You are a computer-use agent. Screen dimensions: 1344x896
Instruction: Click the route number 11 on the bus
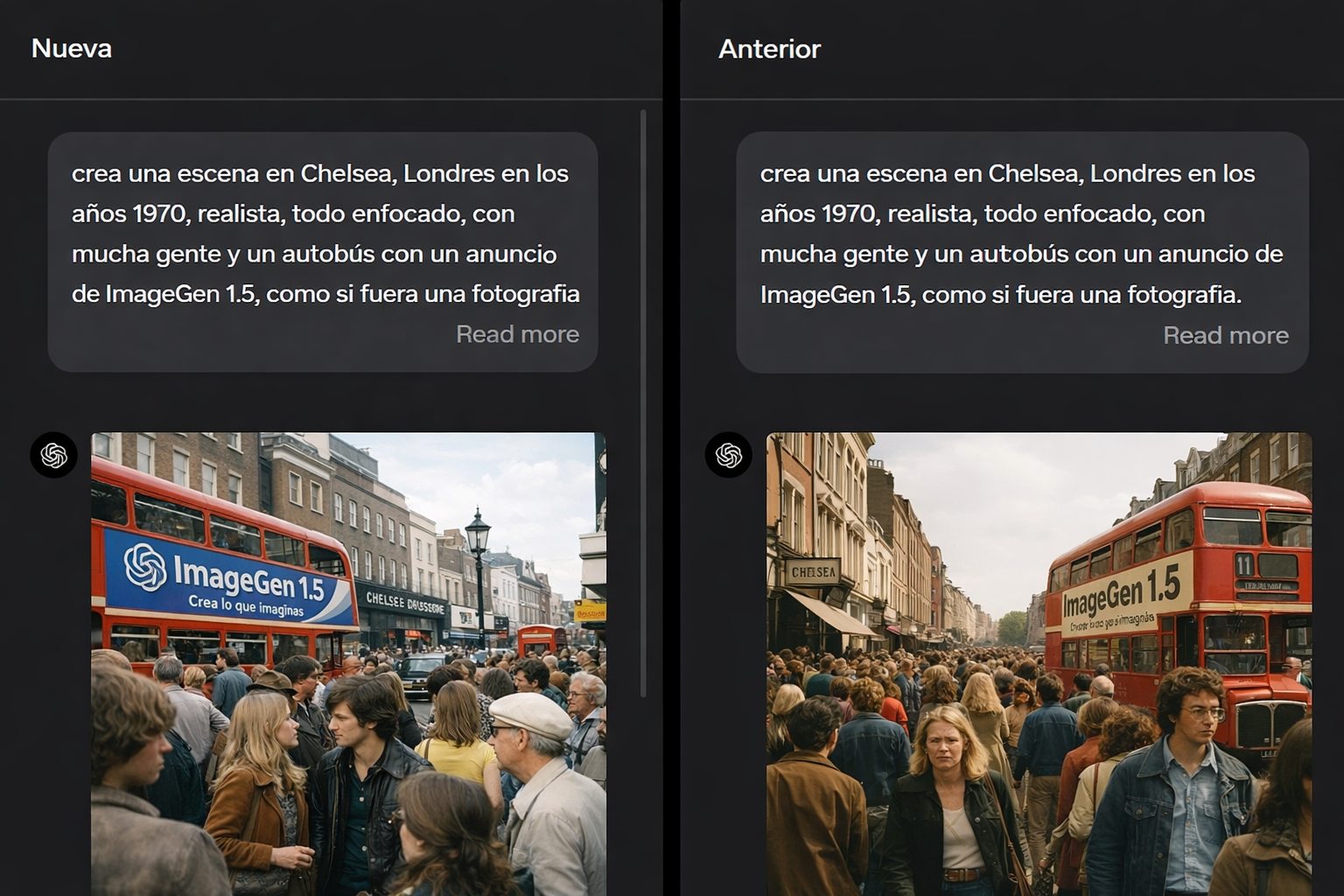[1244, 565]
